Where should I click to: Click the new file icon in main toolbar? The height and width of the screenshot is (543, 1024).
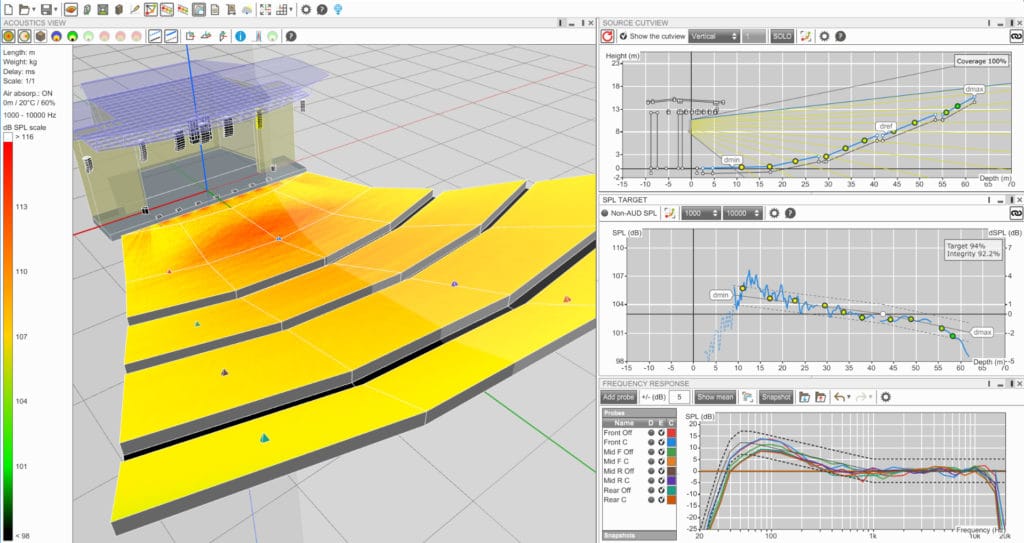[x=8, y=9]
